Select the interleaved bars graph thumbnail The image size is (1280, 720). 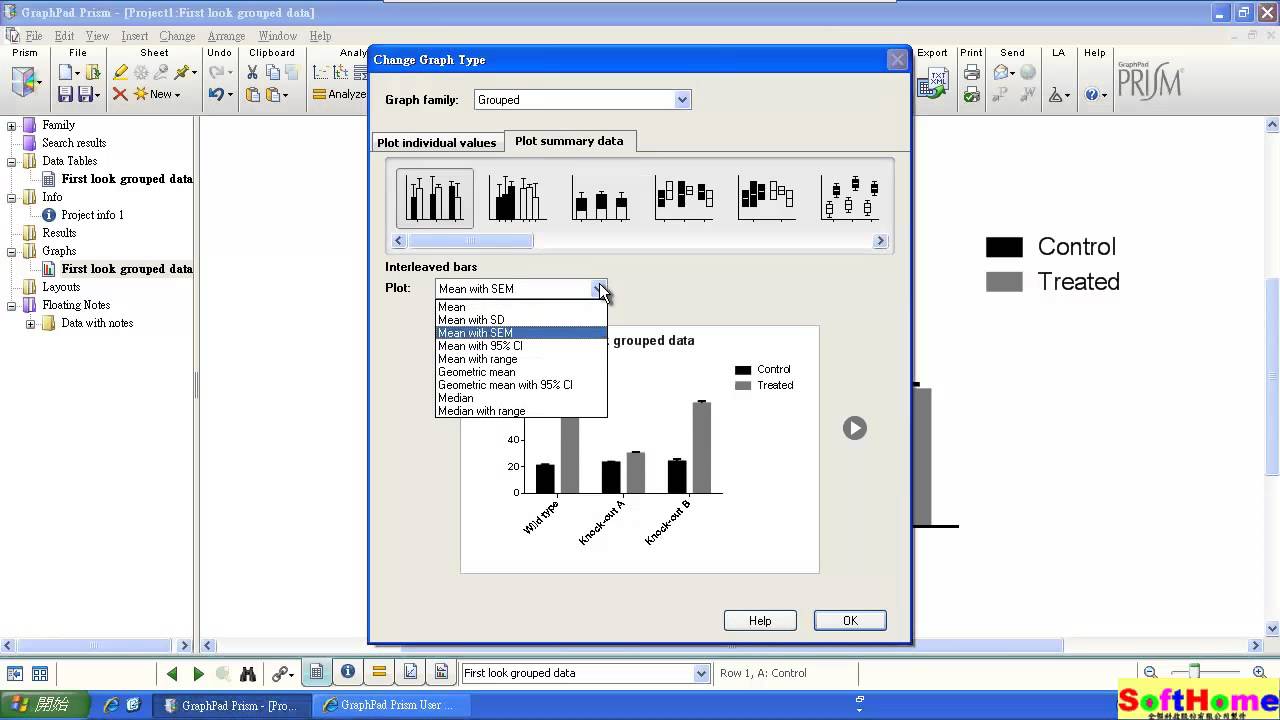pos(435,198)
